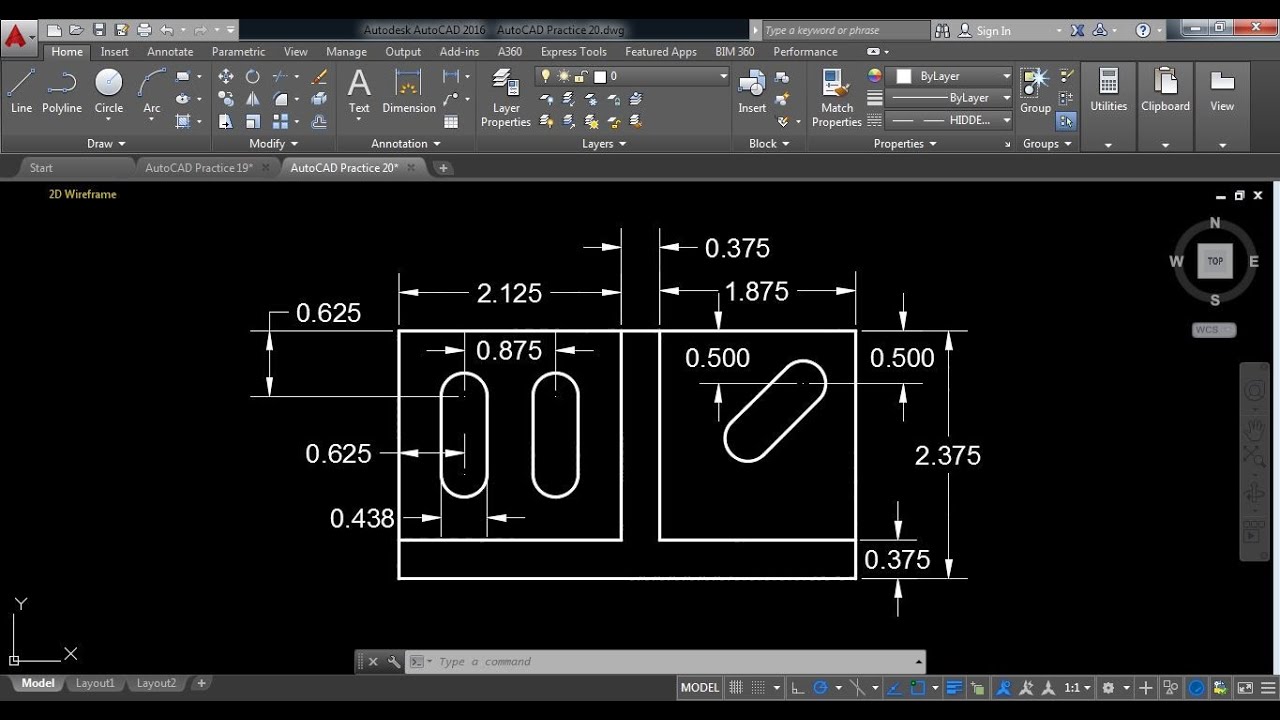Switch to AutoCAD Practice 19 drawing tab
Image resolution: width=1280 pixels, height=720 pixels.
[x=198, y=168]
